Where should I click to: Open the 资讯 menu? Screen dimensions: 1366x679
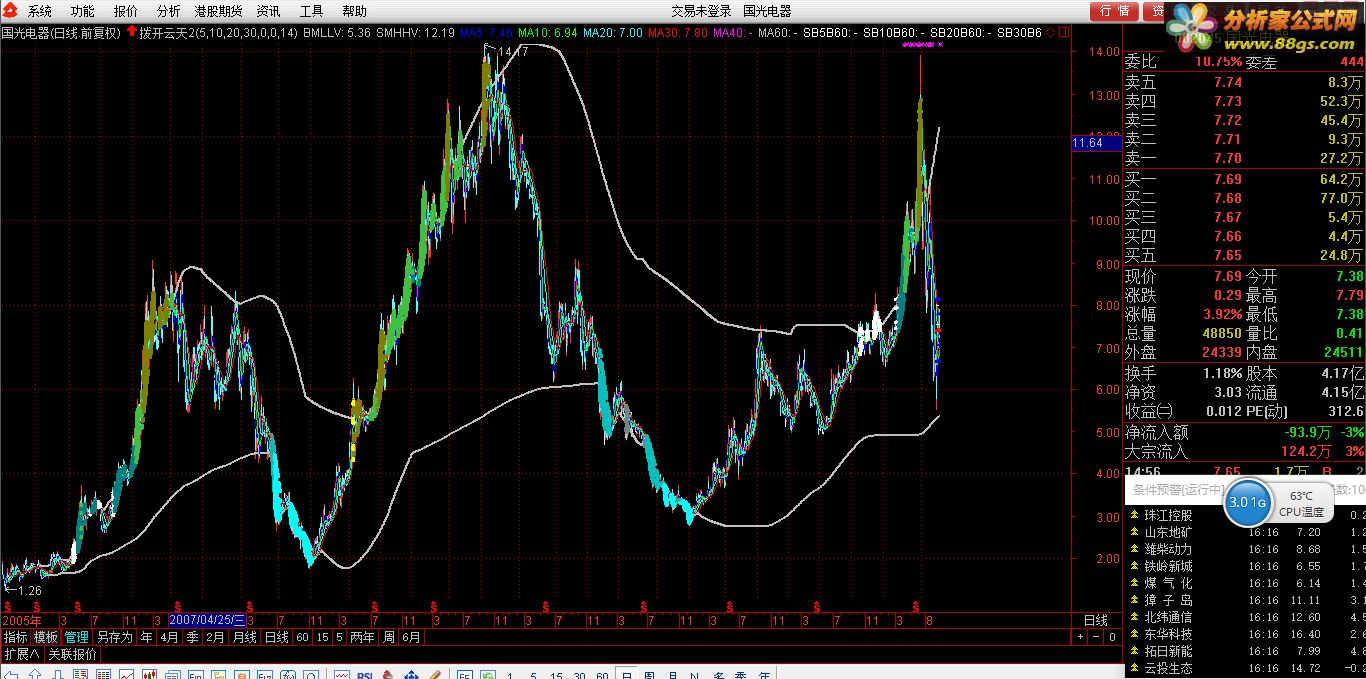[268, 11]
